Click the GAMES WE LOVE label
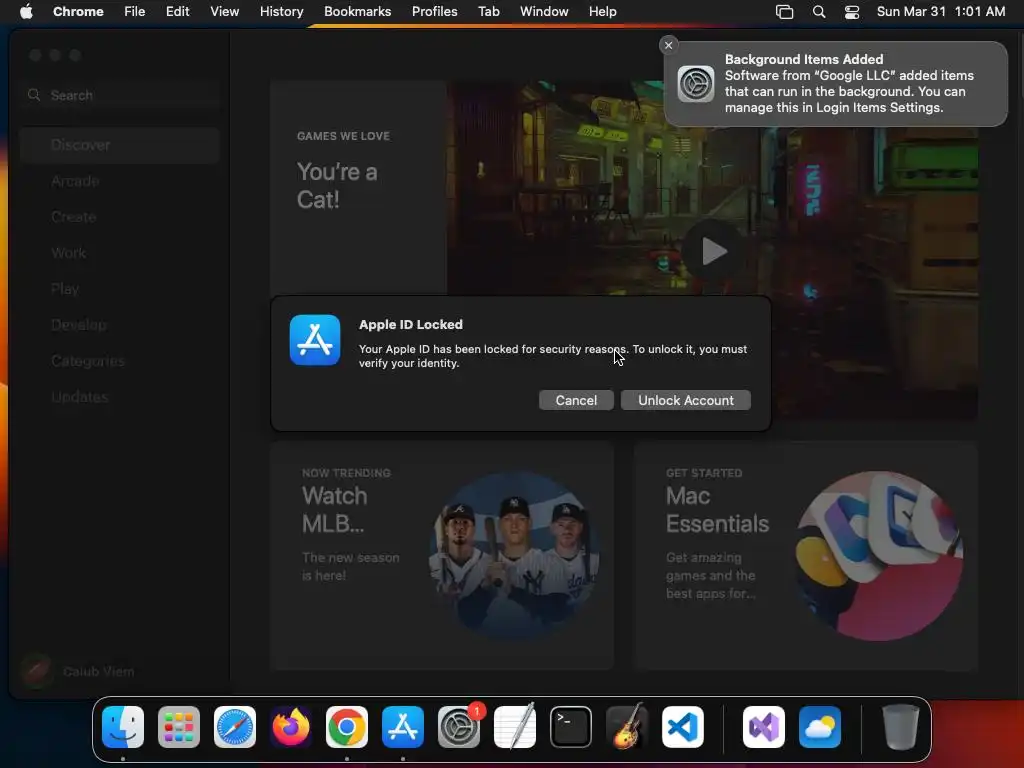1024x768 pixels. point(344,136)
